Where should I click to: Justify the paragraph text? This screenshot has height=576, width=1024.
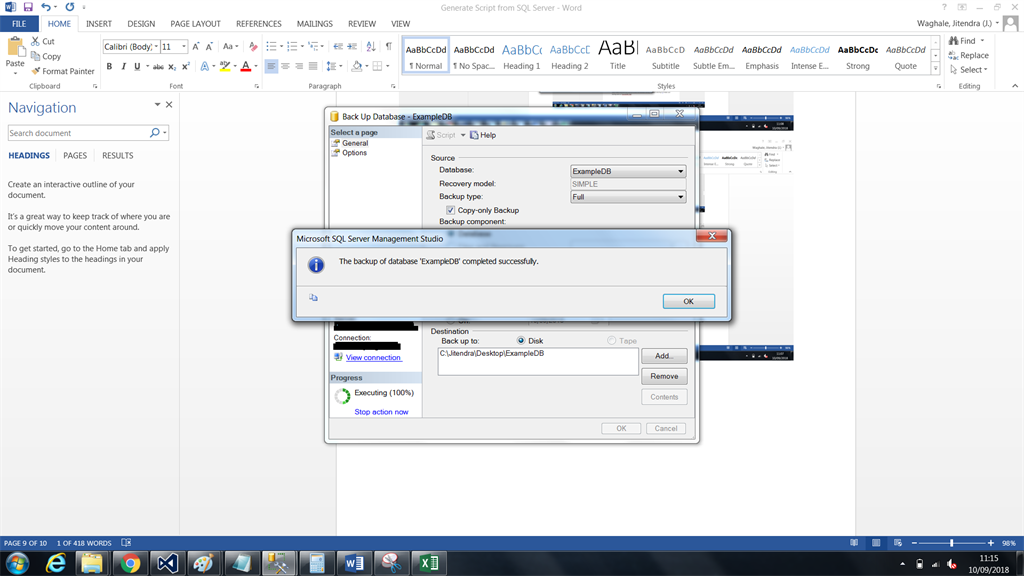[313, 67]
